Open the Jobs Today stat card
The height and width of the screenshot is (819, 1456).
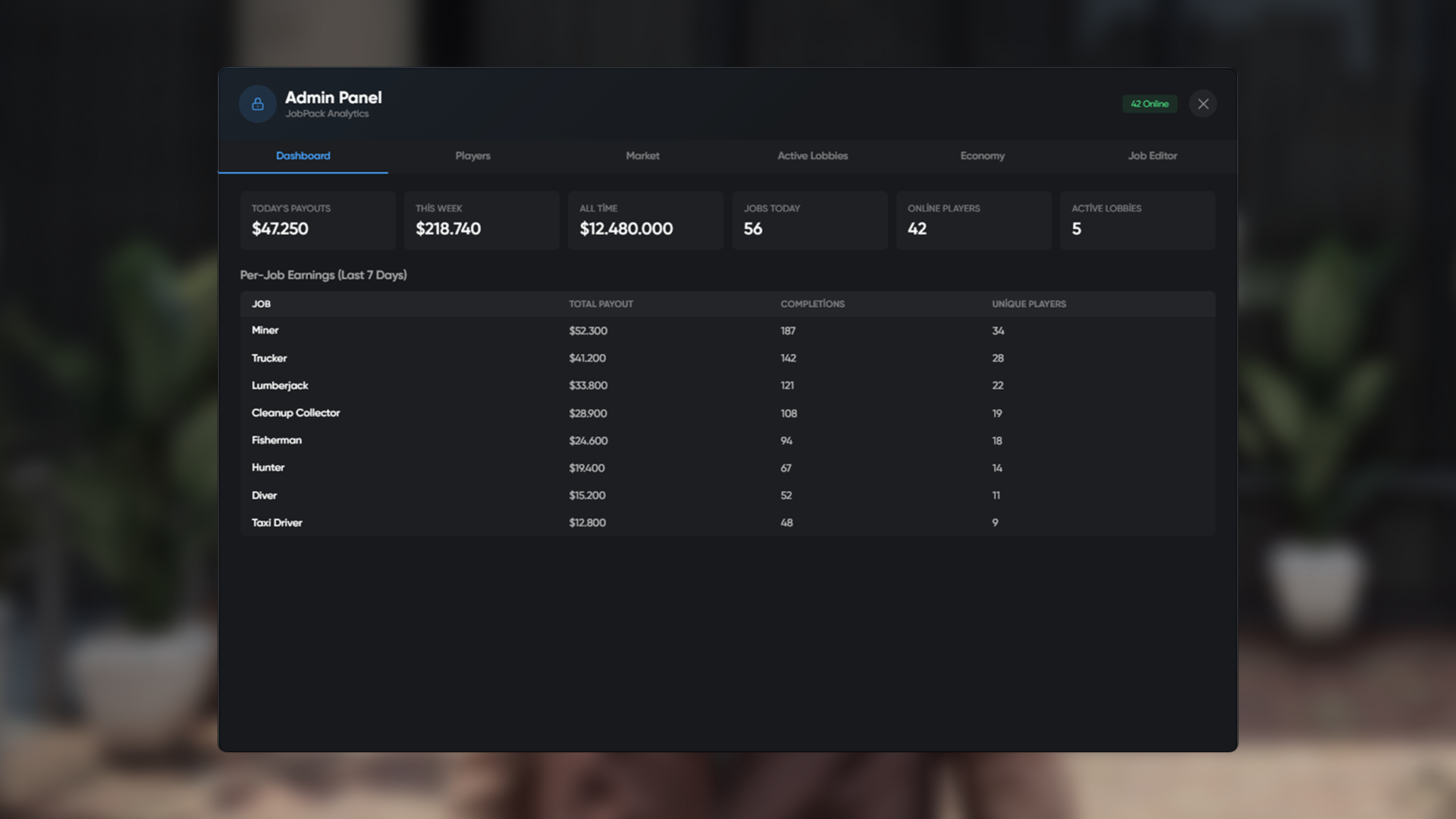(809, 220)
